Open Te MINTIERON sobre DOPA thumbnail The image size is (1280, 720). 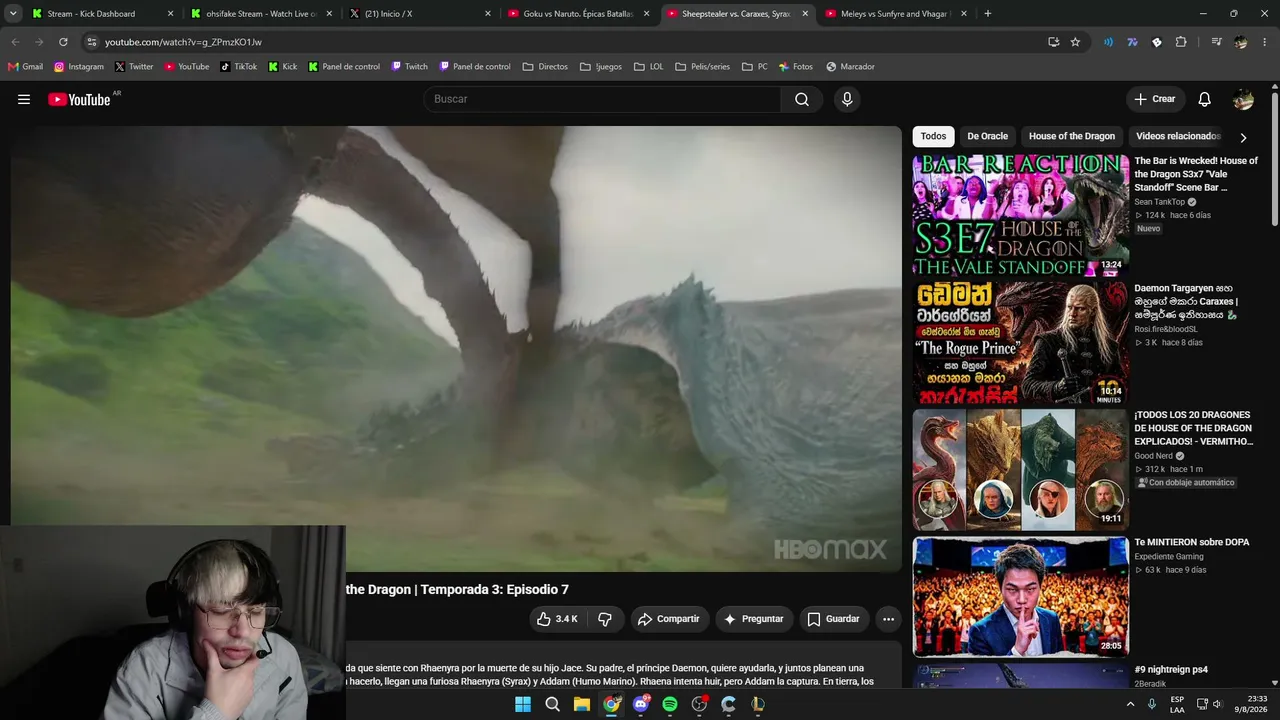(1020, 597)
